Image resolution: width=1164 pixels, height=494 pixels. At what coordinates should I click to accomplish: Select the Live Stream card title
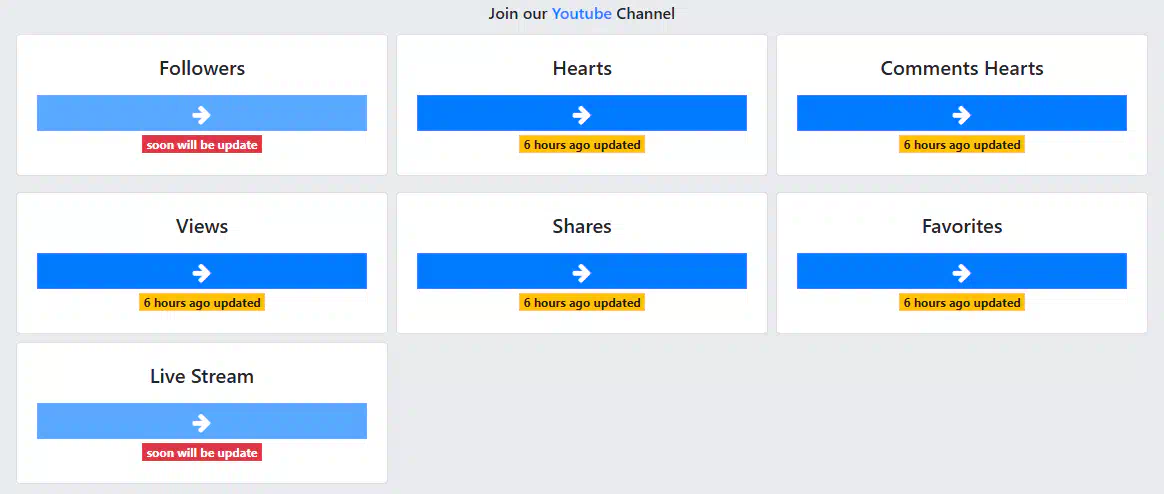pos(202,376)
